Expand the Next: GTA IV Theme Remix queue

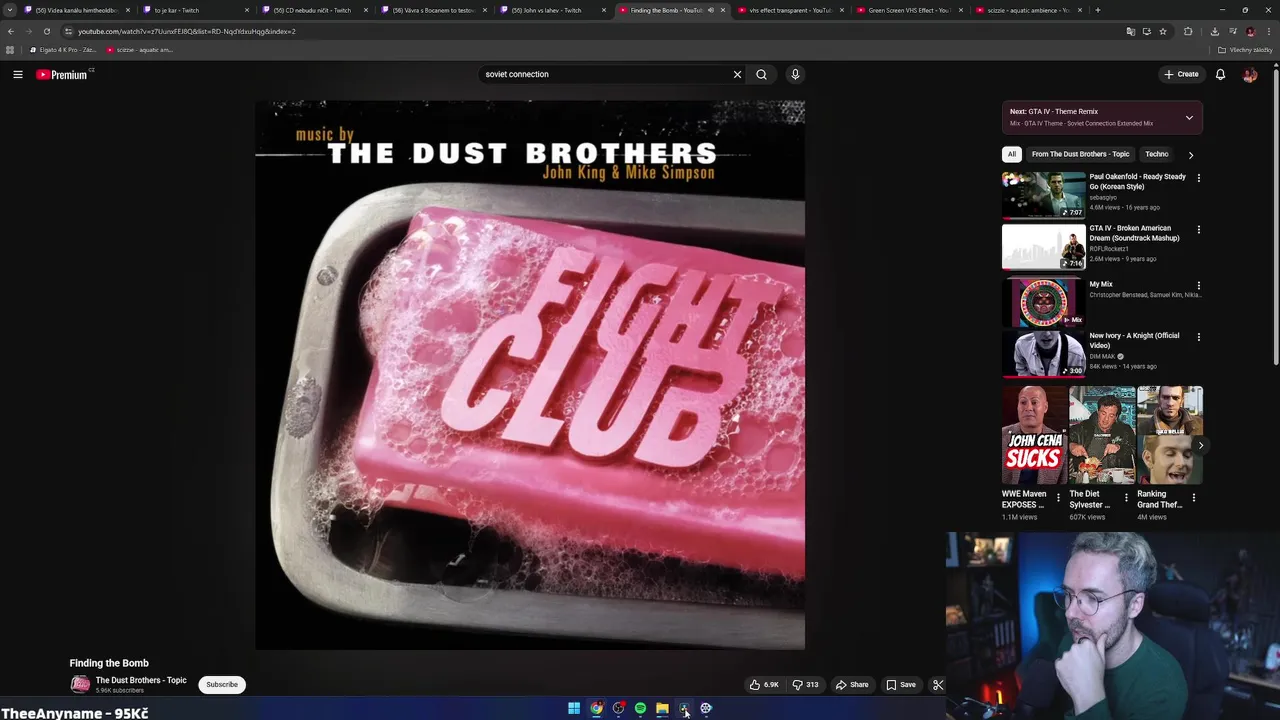click(x=1189, y=118)
